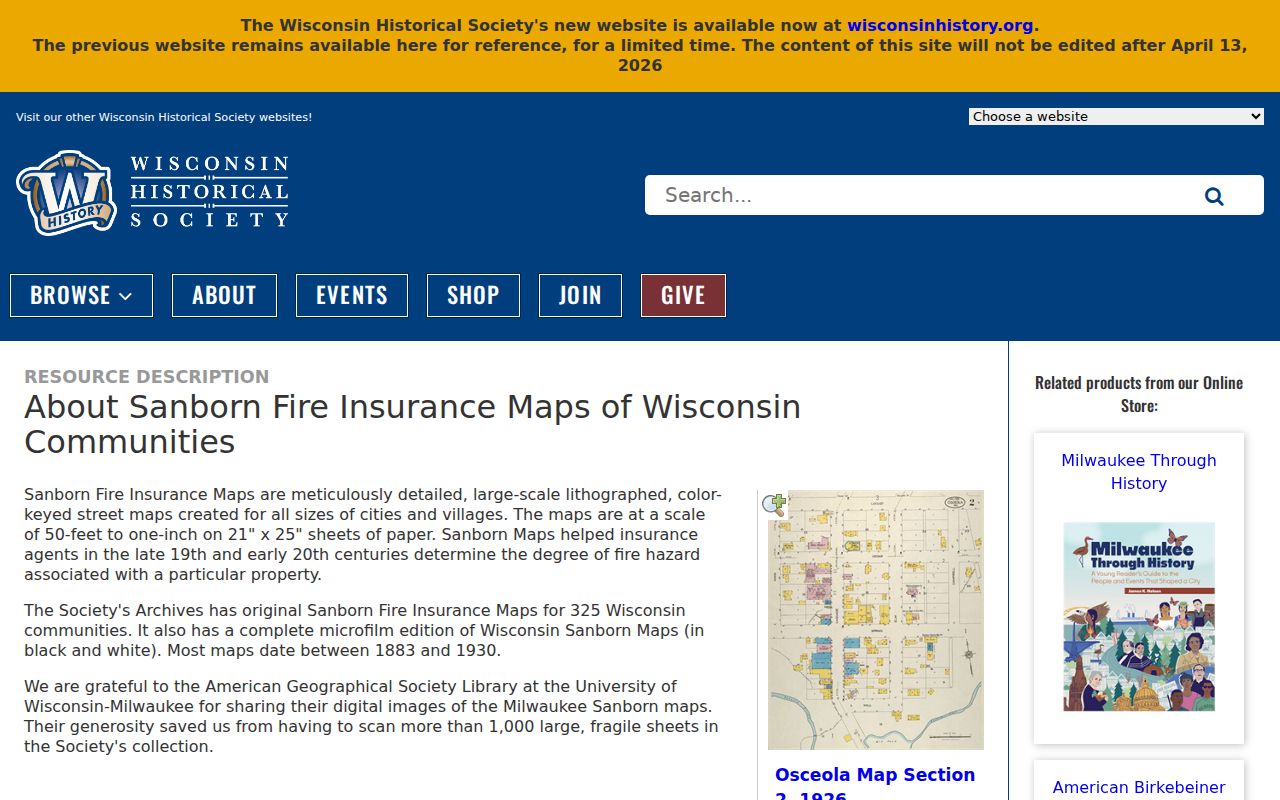Open the Milwaukee Through History link
The image size is (1280, 800).
click(1139, 471)
